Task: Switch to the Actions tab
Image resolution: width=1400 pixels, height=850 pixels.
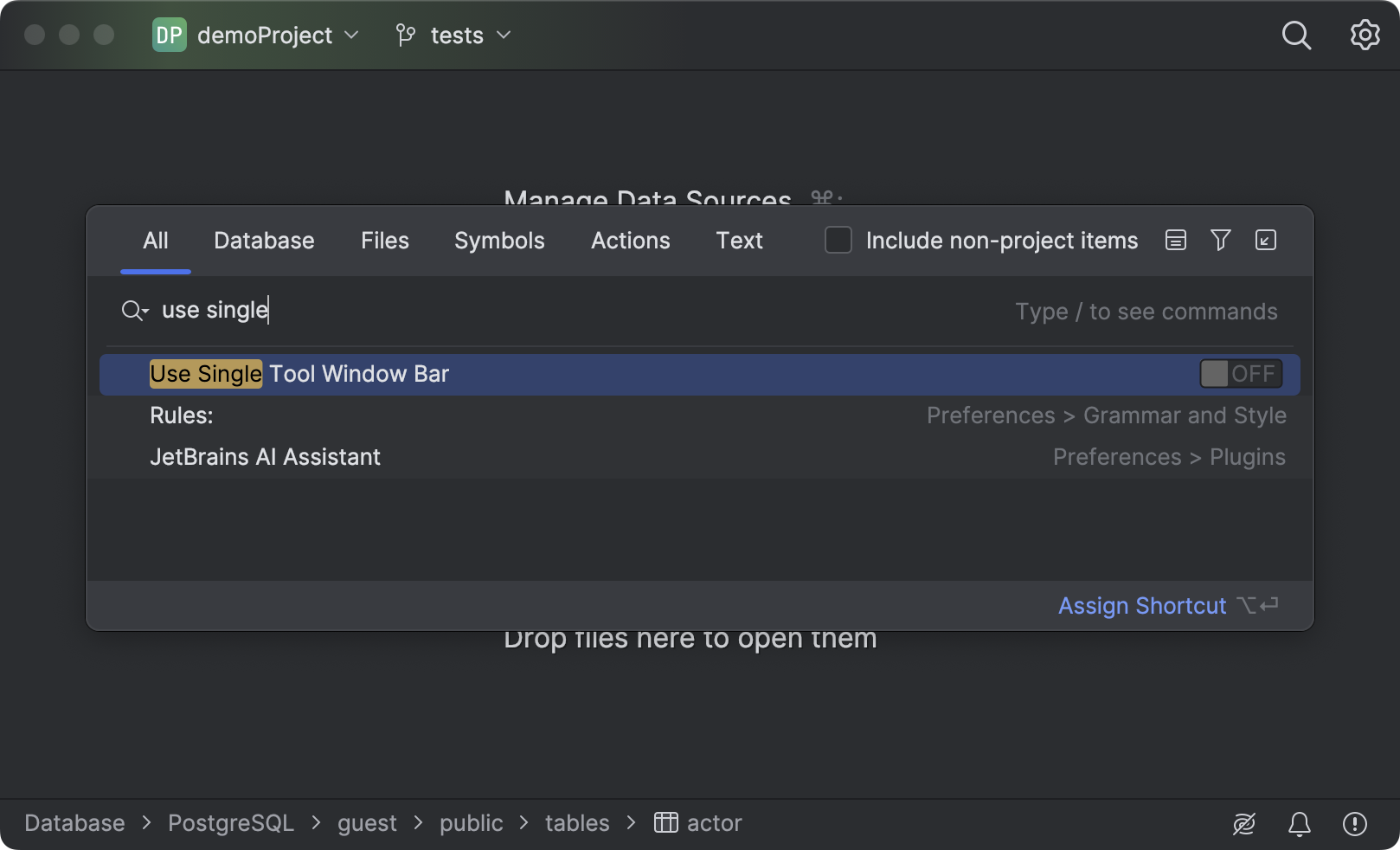Action: tap(630, 240)
